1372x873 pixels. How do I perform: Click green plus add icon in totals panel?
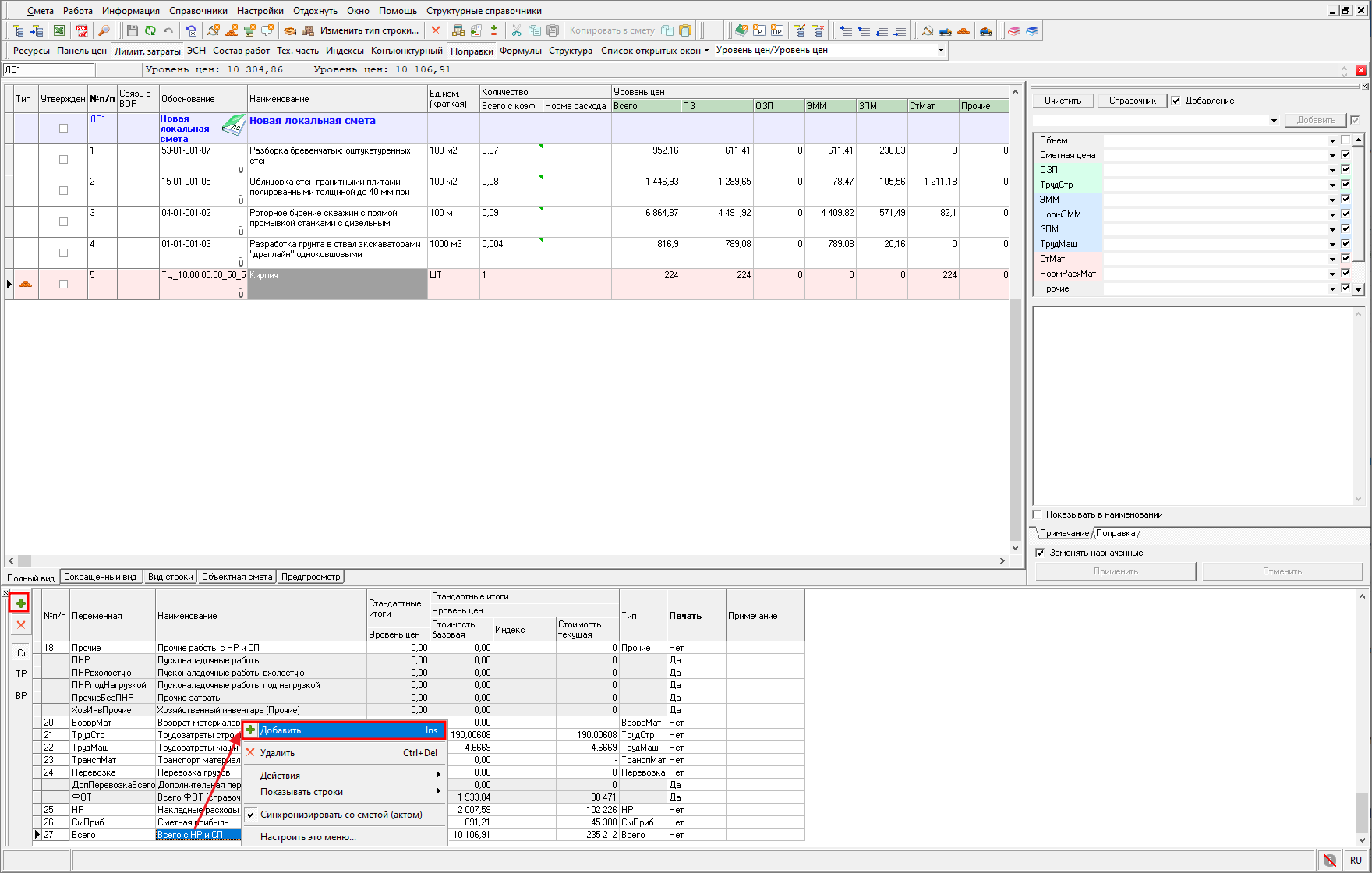pyautogui.click(x=20, y=603)
